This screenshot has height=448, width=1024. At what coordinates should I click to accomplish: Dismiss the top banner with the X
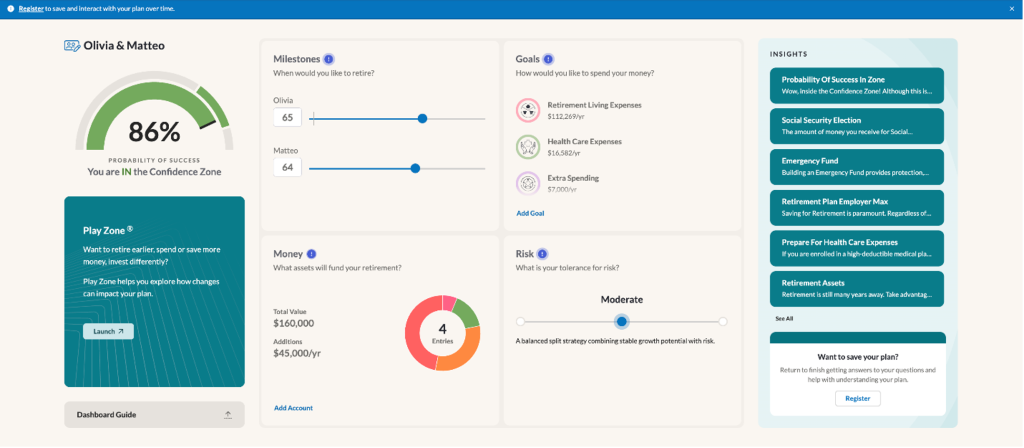pyautogui.click(x=1011, y=8)
